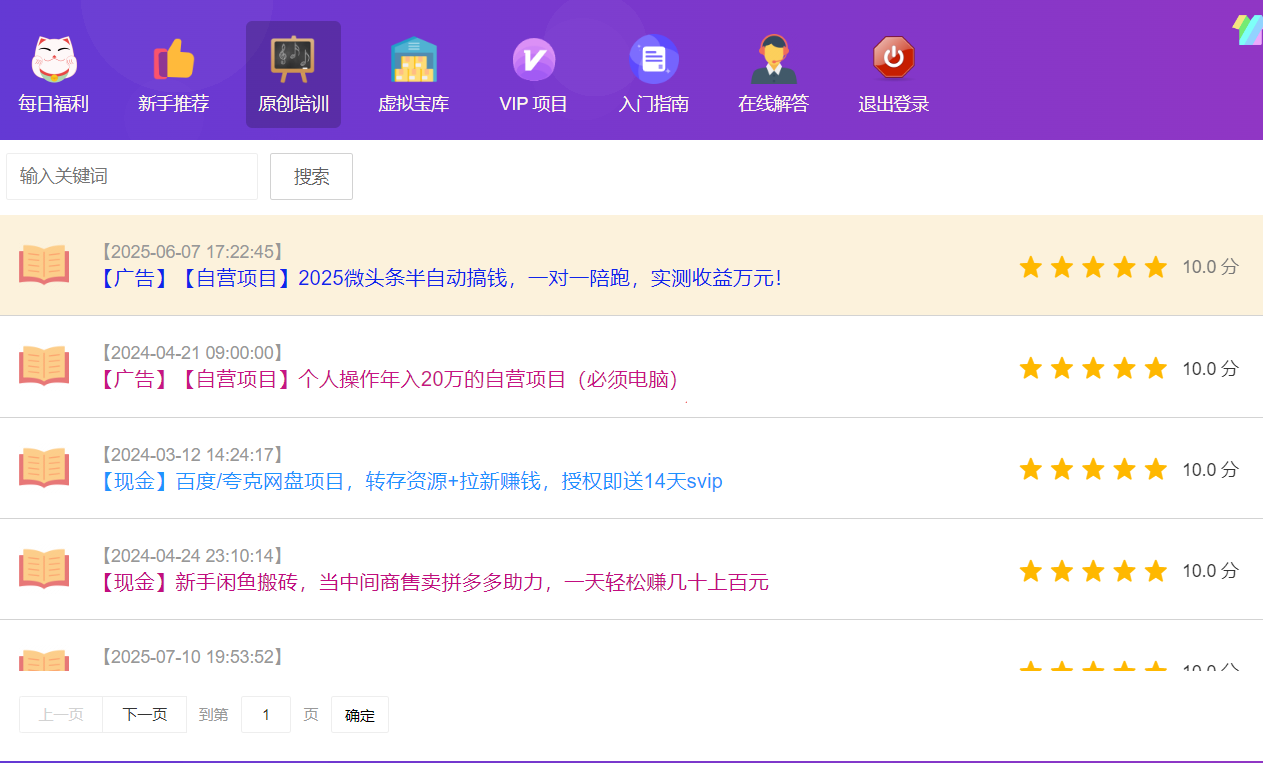Click the page number input box
This screenshot has height=763, width=1263.
[x=265, y=714]
